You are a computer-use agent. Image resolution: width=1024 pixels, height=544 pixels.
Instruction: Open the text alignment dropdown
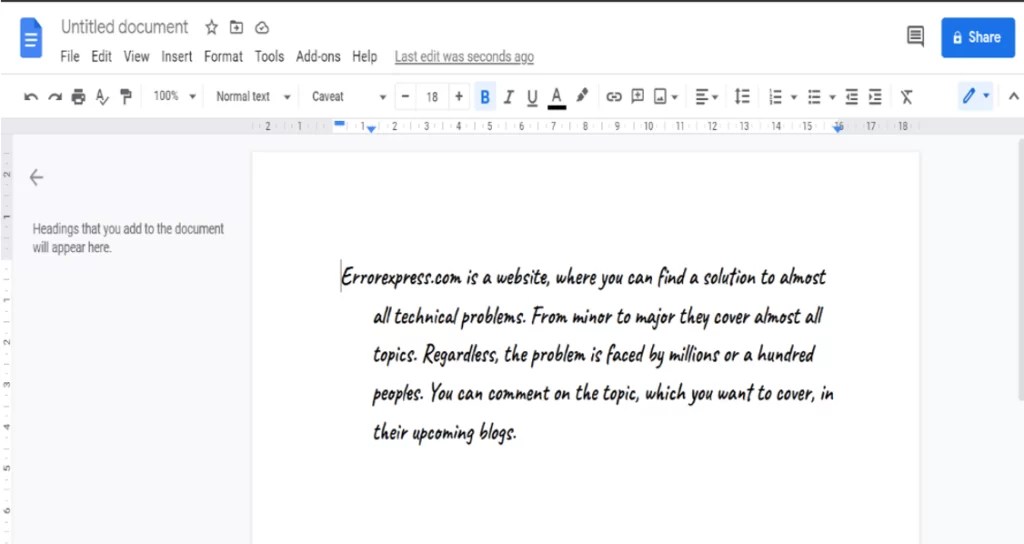706,97
